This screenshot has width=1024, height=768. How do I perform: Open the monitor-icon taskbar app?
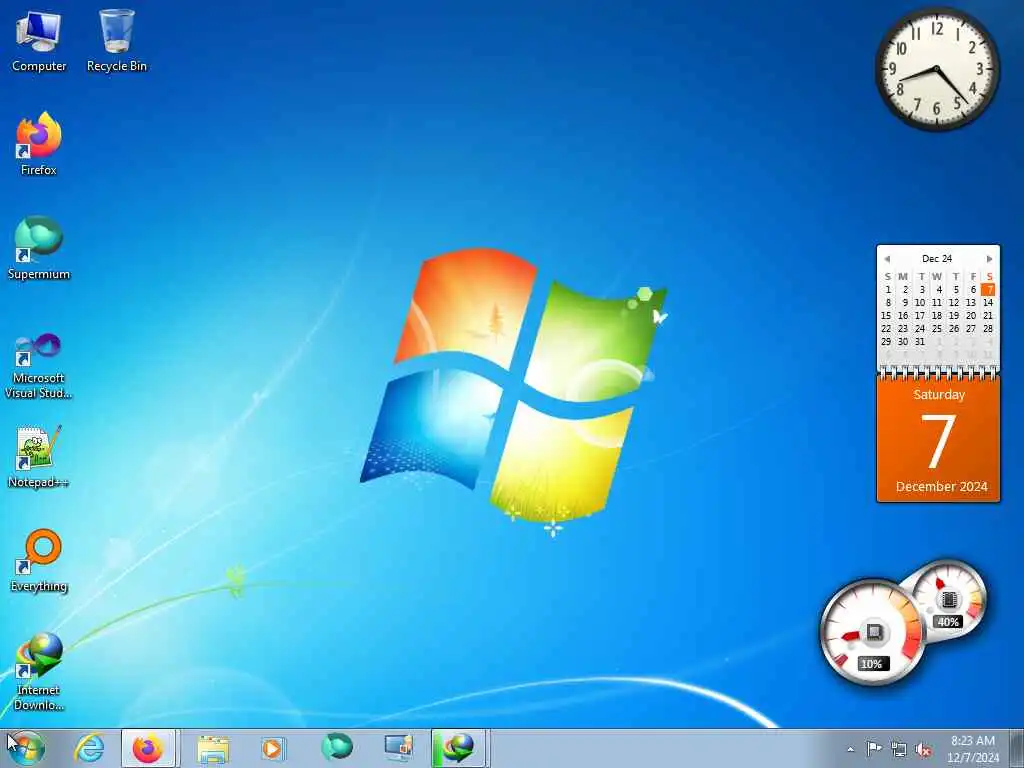[x=398, y=748]
